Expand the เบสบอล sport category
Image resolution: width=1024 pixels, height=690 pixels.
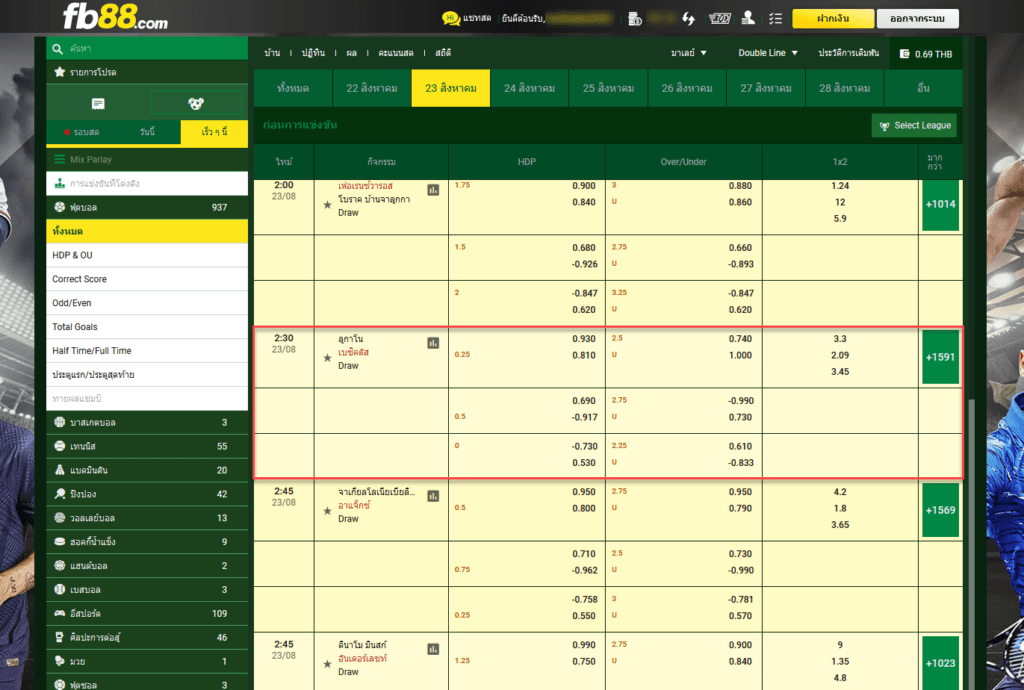147,589
